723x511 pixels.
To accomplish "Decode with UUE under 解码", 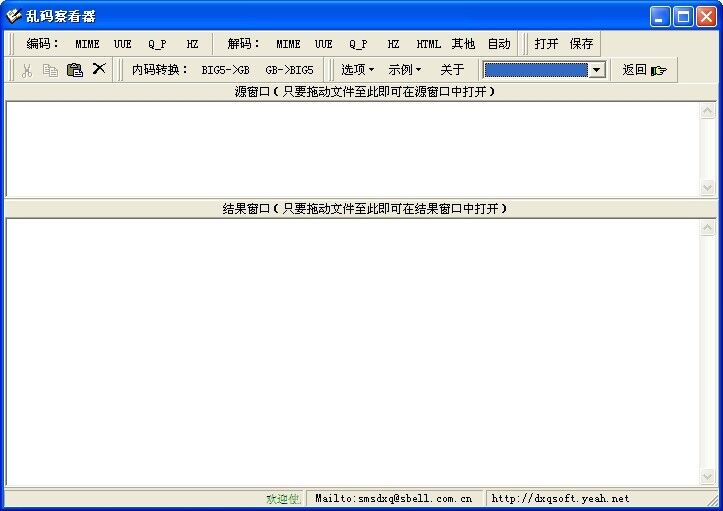I will click(324, 44).
